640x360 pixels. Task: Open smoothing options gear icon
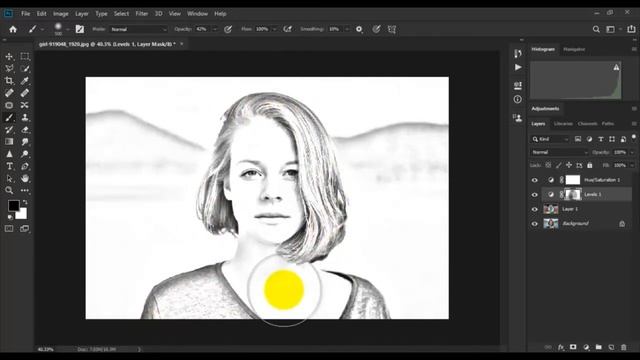(359, 29)
